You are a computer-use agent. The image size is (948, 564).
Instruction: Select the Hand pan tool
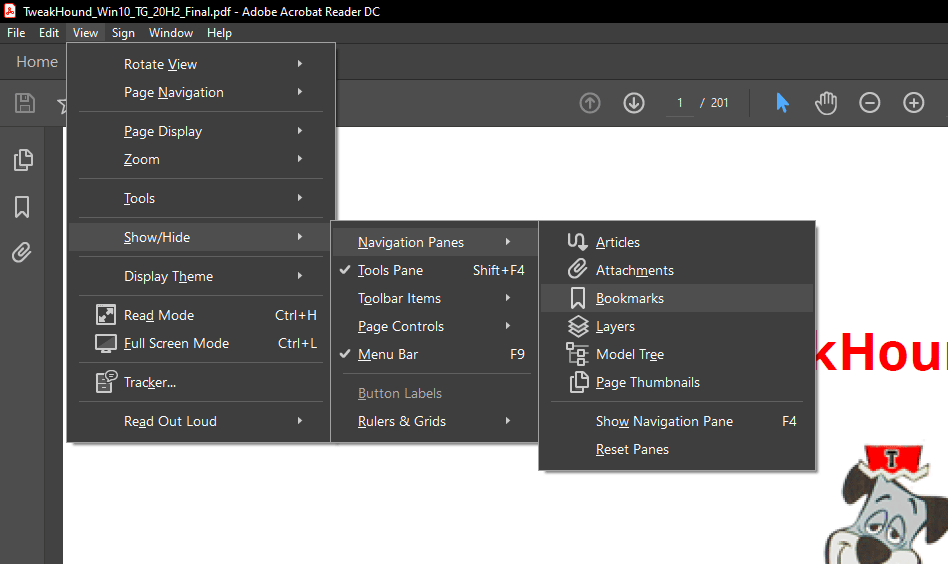[x=826, y=103]
